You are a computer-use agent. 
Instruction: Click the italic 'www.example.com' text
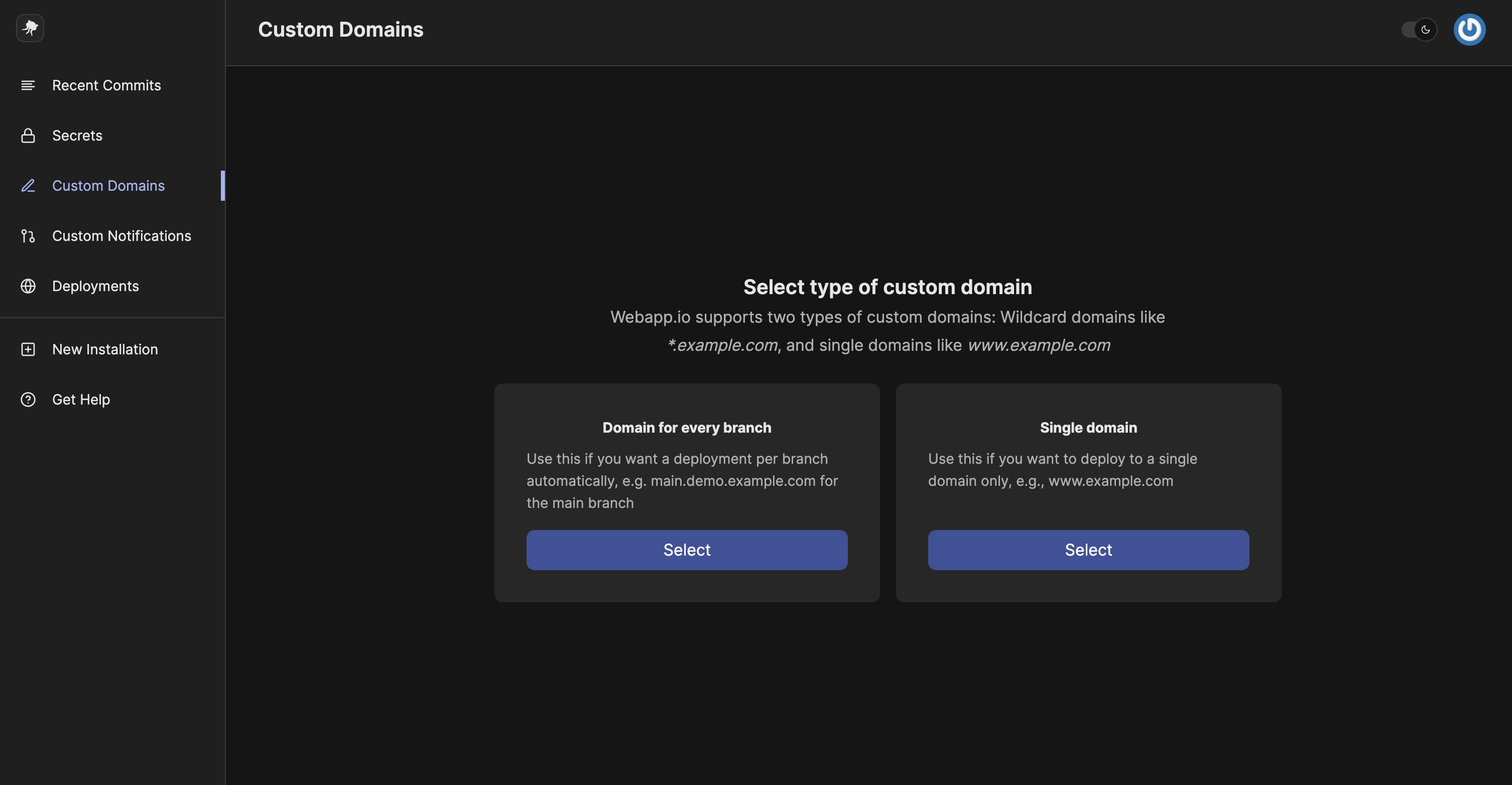[x=1039, y=345]
